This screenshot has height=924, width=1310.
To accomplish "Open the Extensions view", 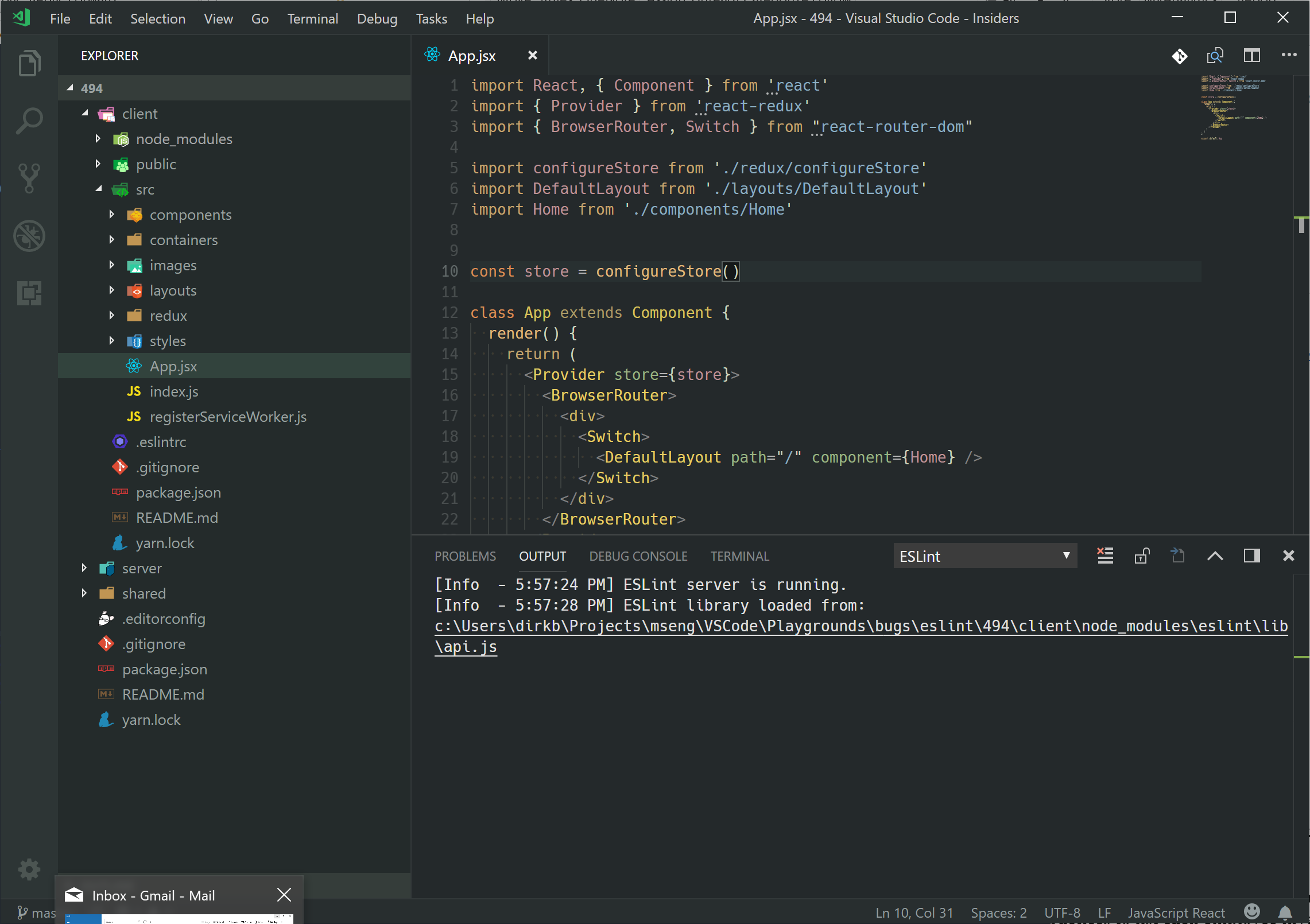I will 29,294.
